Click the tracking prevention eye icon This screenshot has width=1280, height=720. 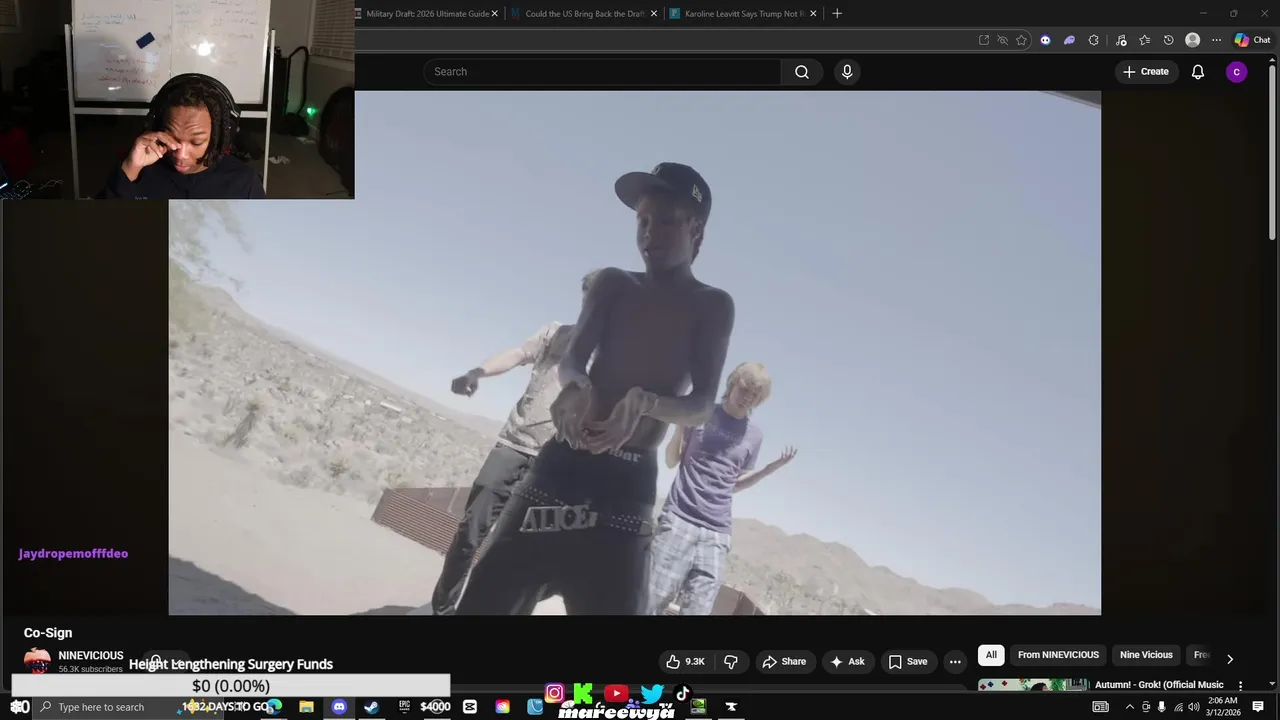[1002, 40]
